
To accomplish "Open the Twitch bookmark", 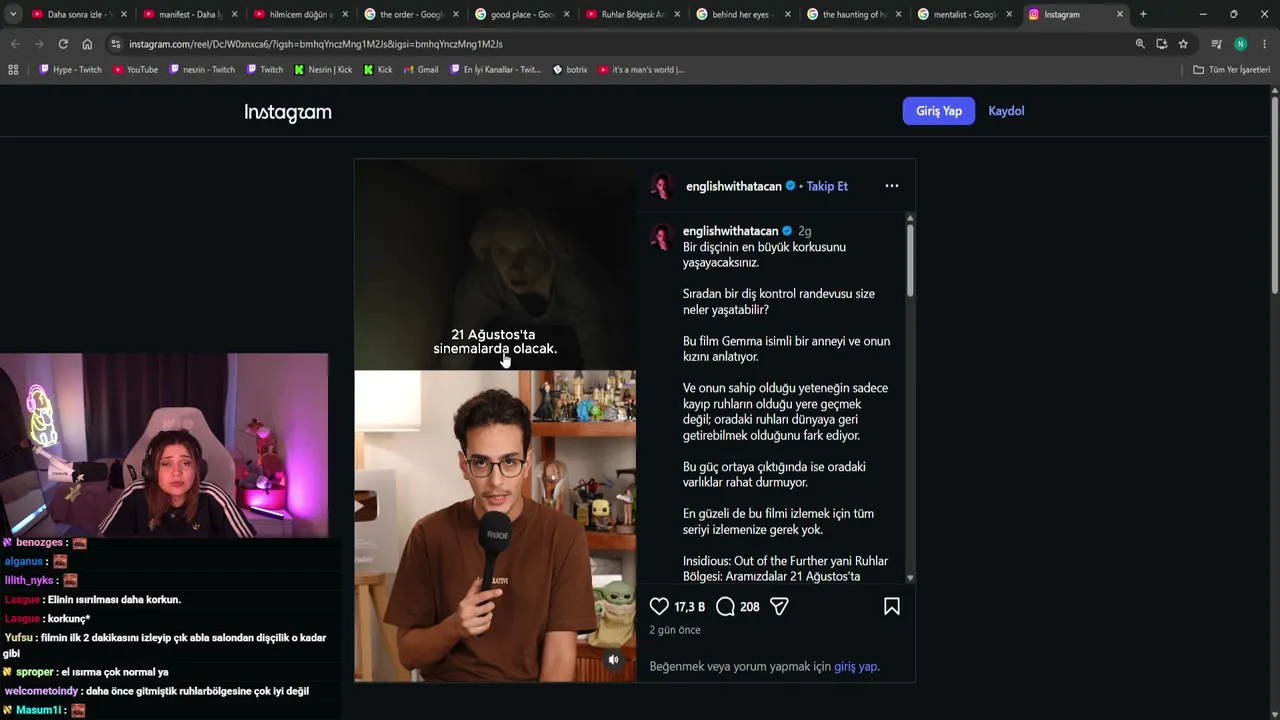I will point(265,70).
